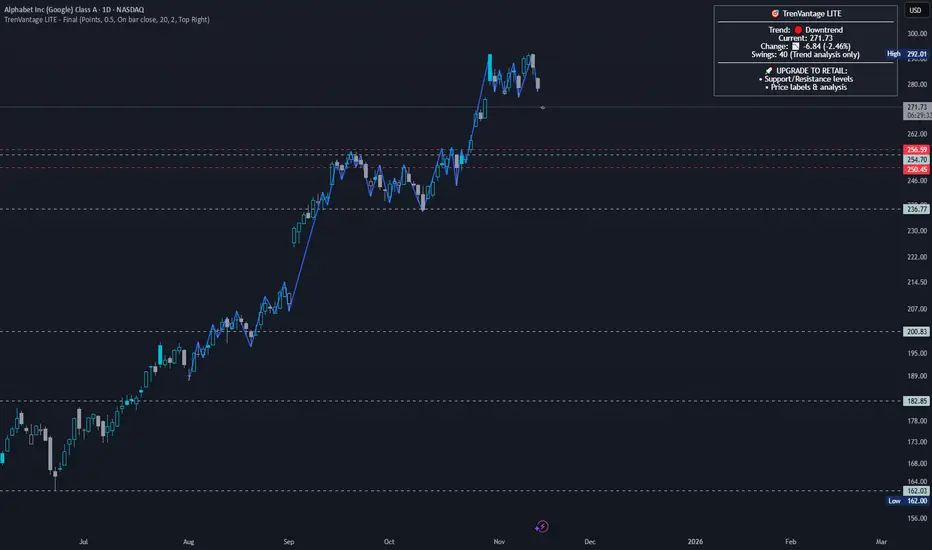Click the Alphabet Inc symbol title
The image size is (932, 550).
pyautogui.click(x=74, y=10)
